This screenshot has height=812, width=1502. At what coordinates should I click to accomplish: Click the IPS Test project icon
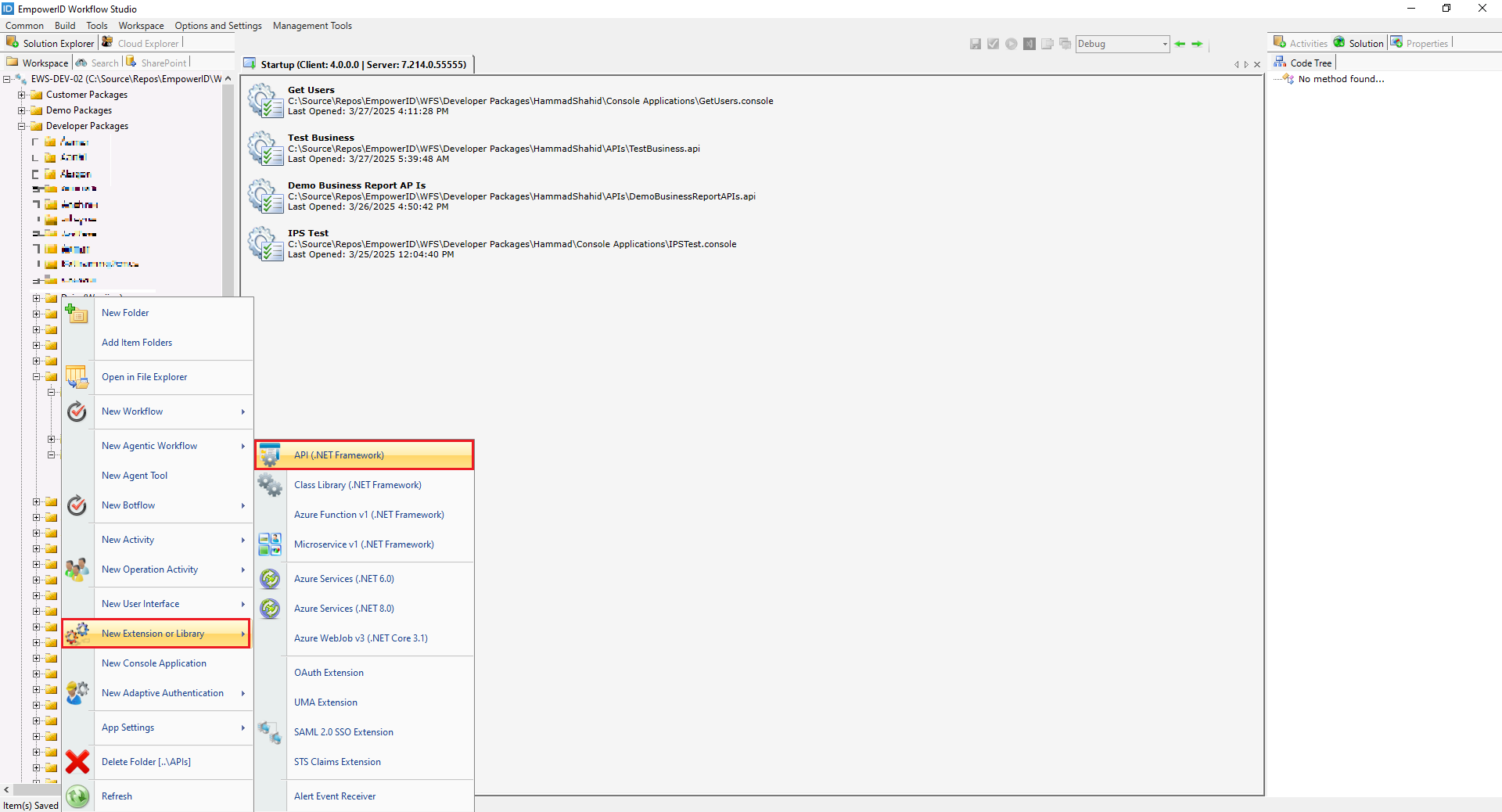265,244
